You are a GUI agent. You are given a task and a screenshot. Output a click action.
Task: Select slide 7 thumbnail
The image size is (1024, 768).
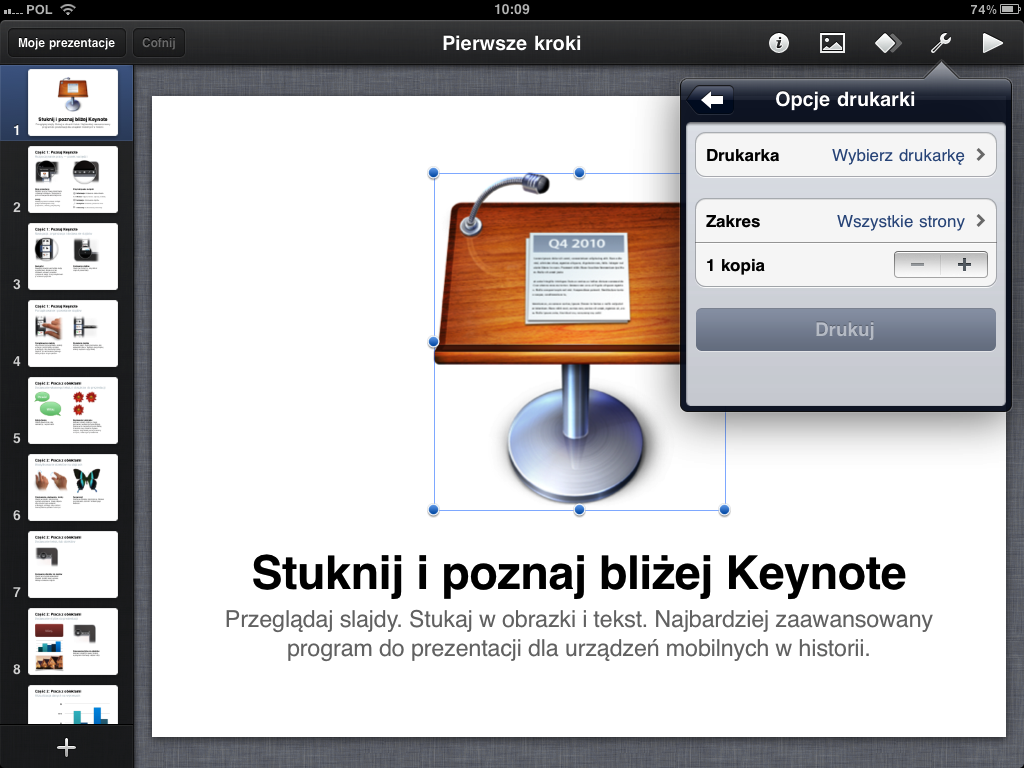(x=72, y=565)
